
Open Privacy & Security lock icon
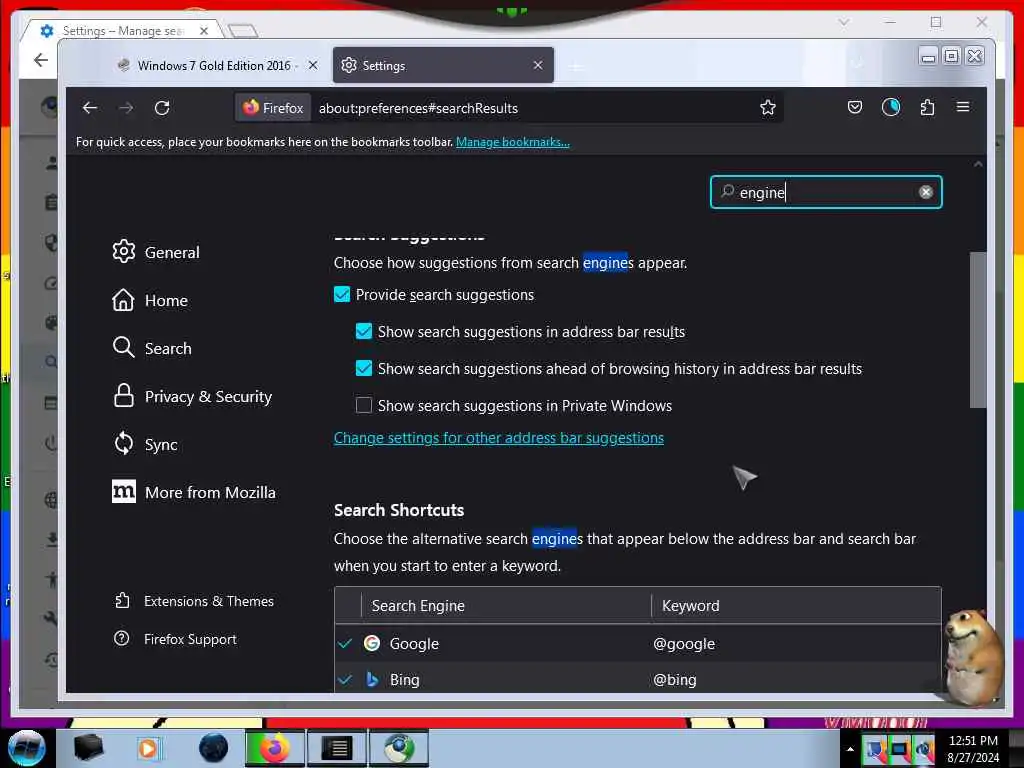click(x=123, y=396)
